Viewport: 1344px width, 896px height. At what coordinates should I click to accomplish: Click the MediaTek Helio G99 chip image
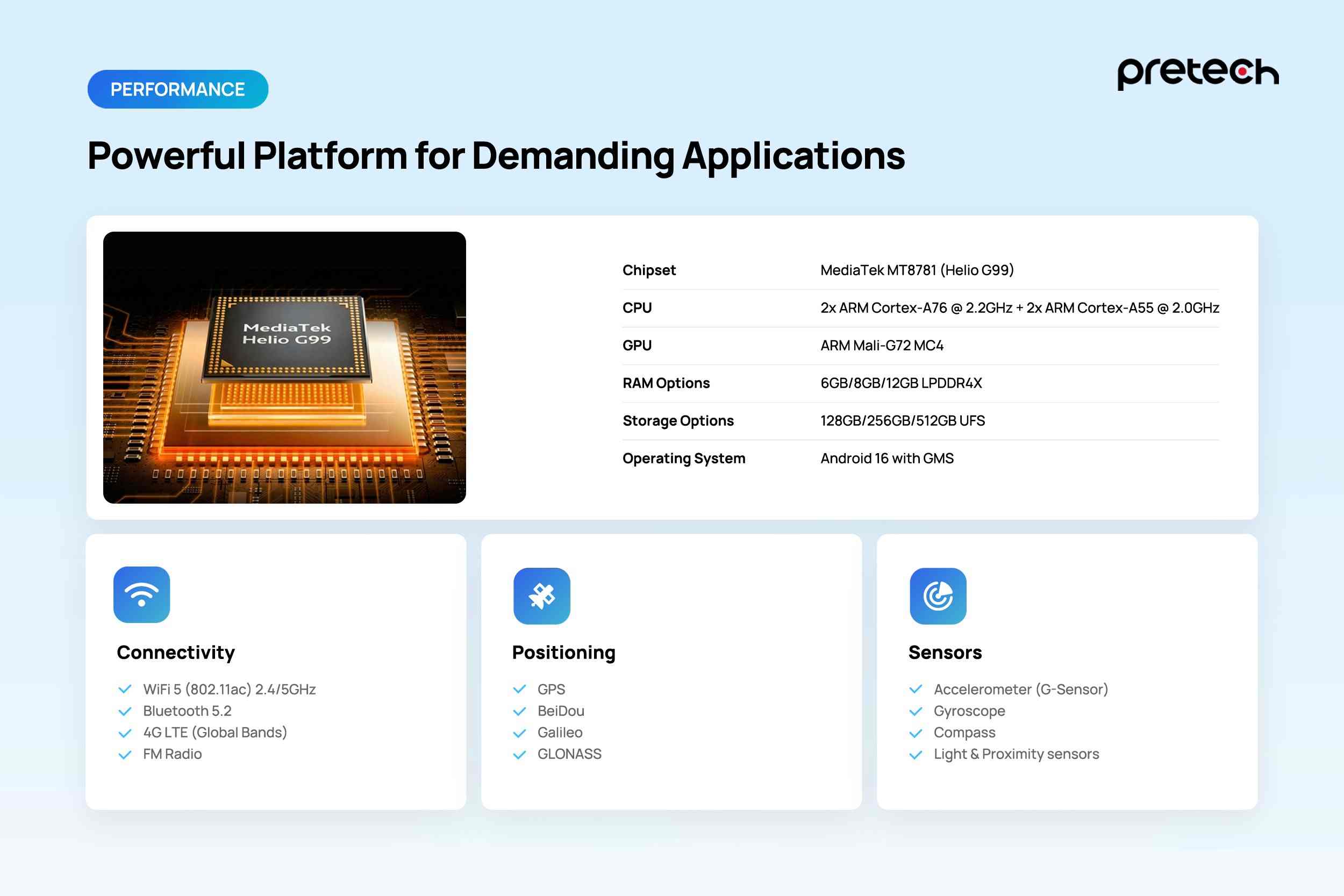coord(284,368)
